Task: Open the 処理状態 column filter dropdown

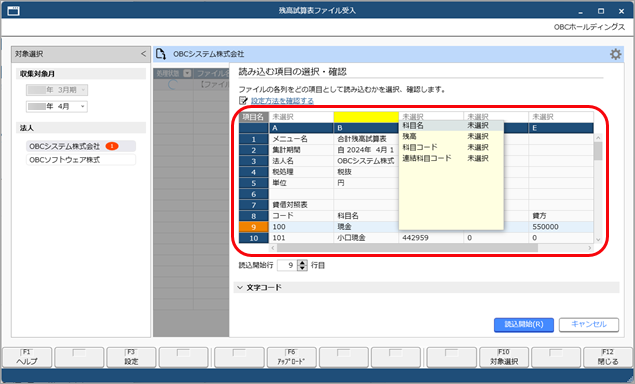Action: tap(187, 73)
